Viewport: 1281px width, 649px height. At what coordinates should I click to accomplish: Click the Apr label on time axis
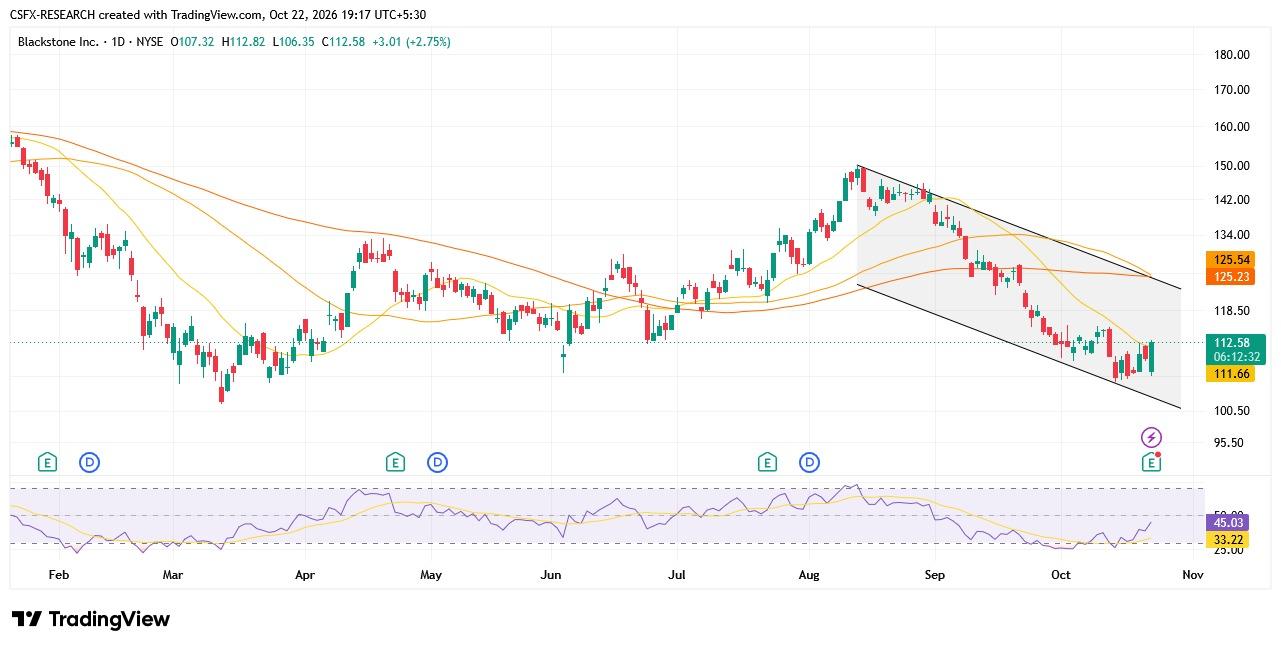(x=305, y=575)
